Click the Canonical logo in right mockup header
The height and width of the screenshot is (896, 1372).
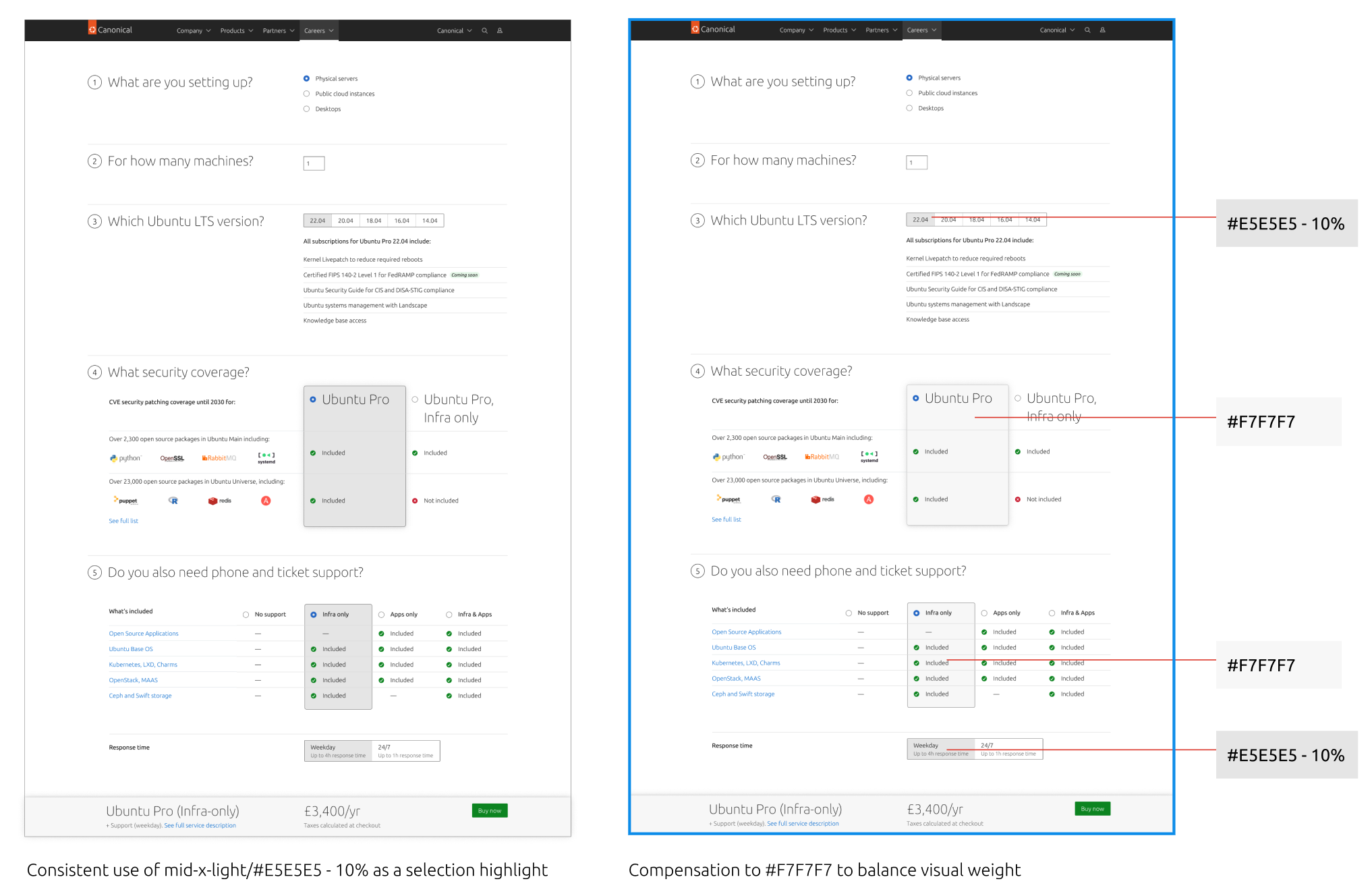[x=713, y=29]
